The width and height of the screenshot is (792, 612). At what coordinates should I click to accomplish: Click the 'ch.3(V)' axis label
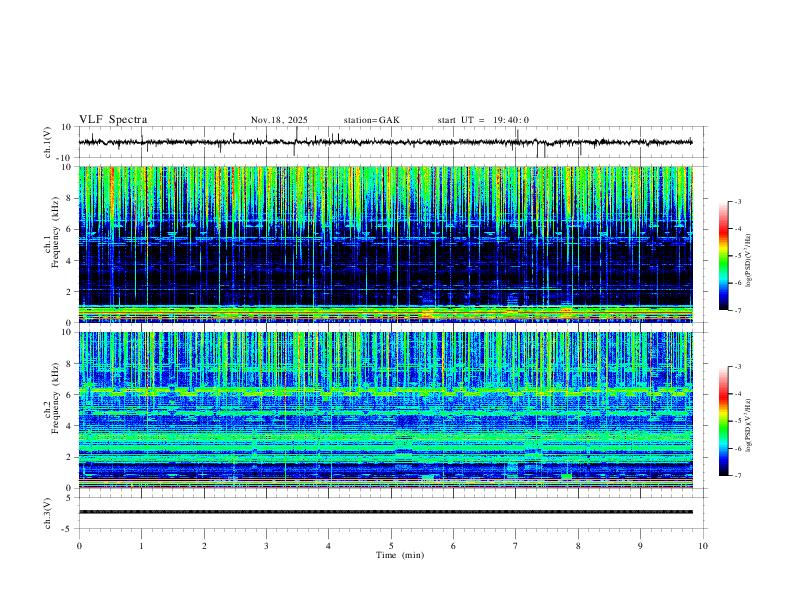pos(48,513)
